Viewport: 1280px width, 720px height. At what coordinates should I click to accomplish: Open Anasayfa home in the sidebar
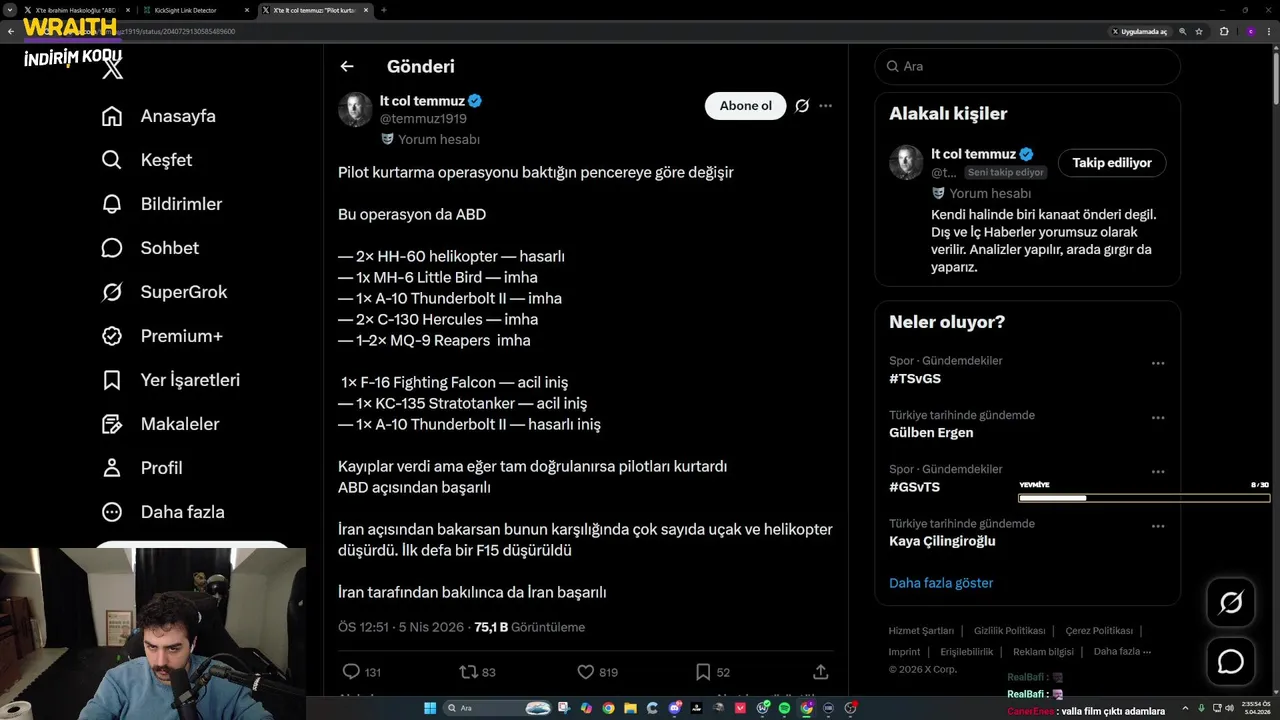[159, 116]
